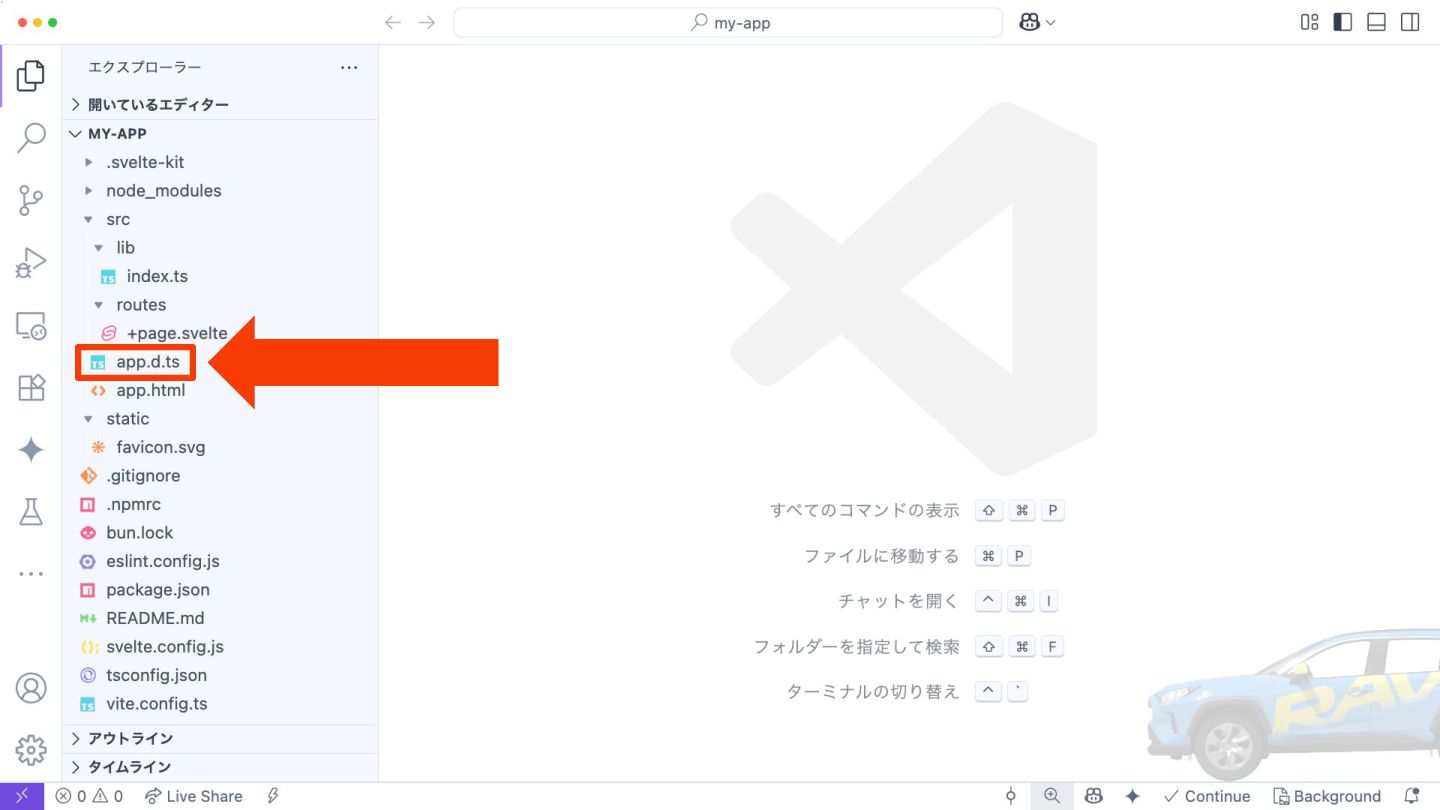Open Explorer more actions ellipsis
Viewport: 1440px width, 810px height.
coord(349,68)
